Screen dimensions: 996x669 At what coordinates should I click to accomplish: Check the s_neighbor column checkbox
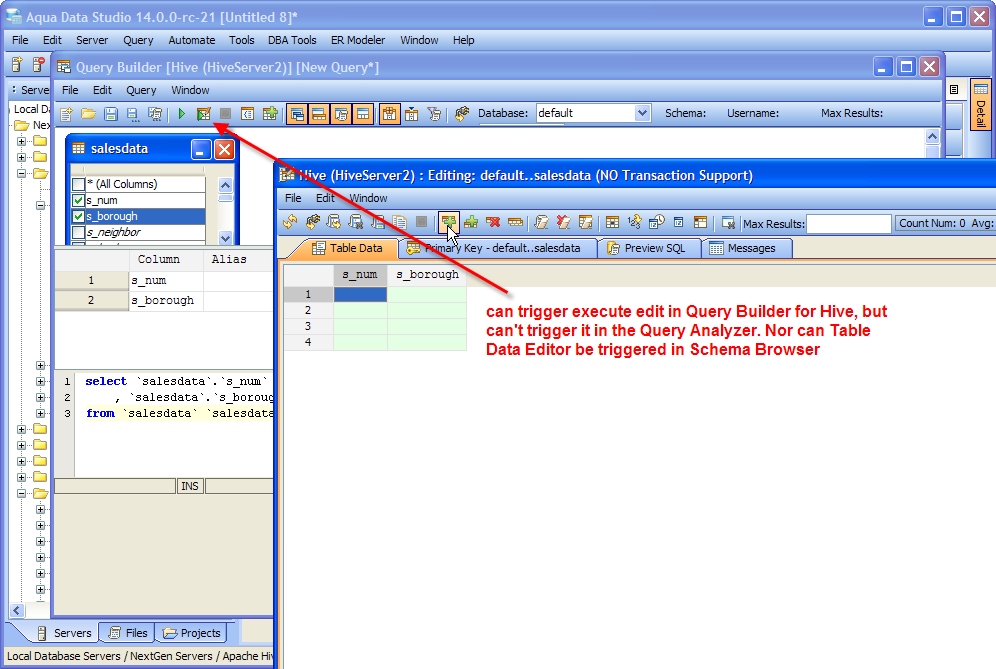coord(79,232)
